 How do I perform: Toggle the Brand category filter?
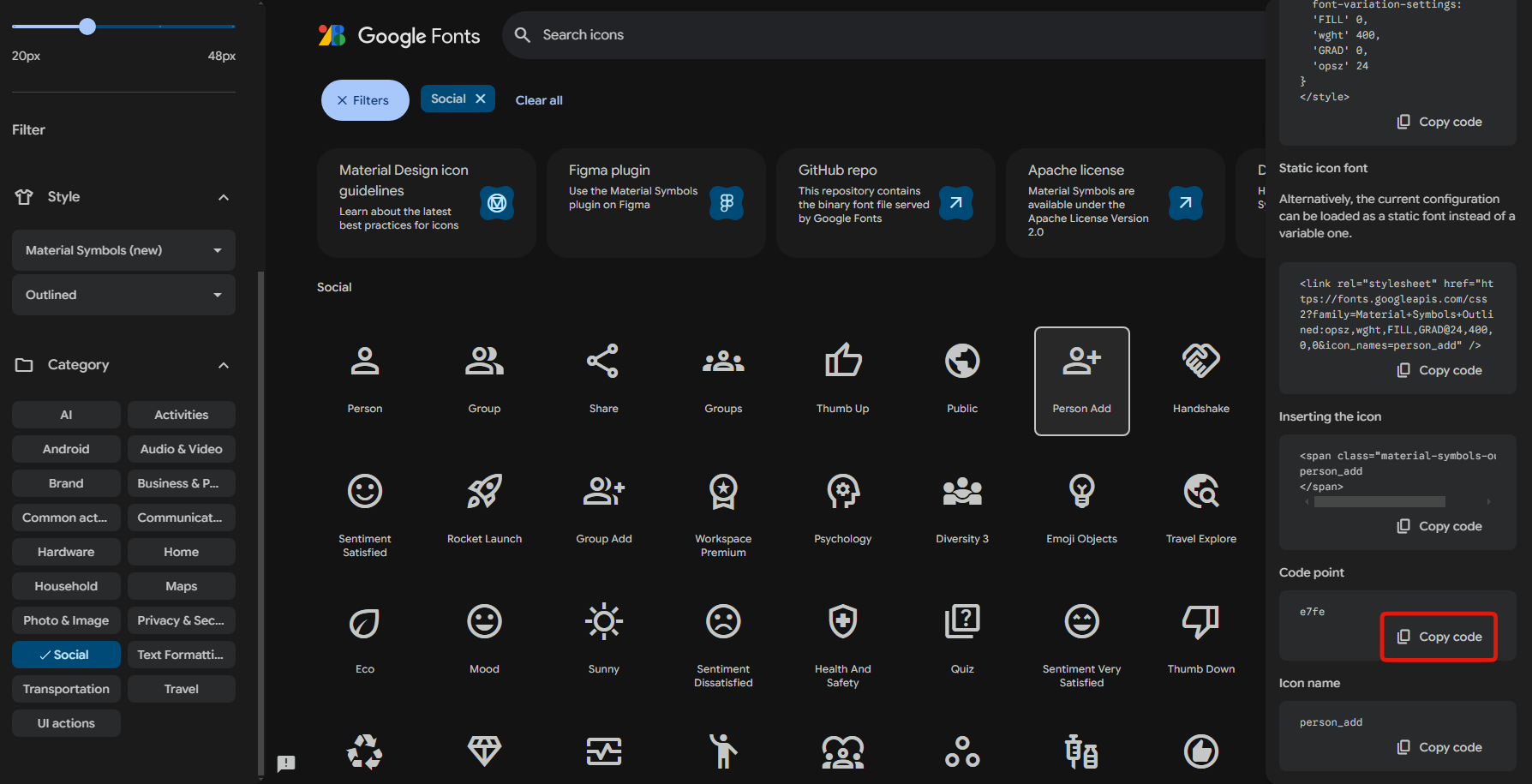point(66,483)
